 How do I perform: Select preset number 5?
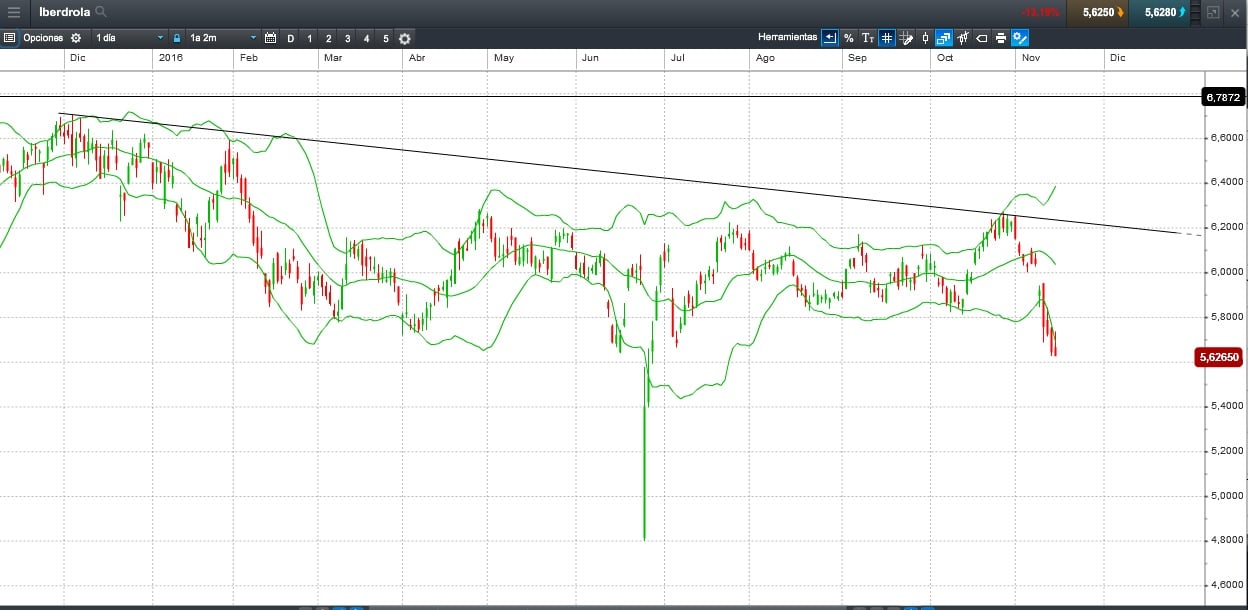coord(385,38)
